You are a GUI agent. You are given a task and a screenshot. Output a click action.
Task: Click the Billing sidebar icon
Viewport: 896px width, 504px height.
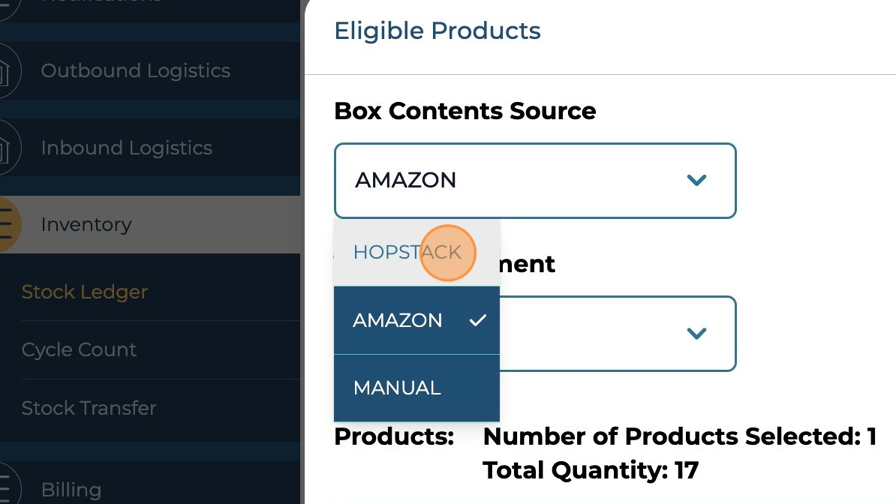6,489
